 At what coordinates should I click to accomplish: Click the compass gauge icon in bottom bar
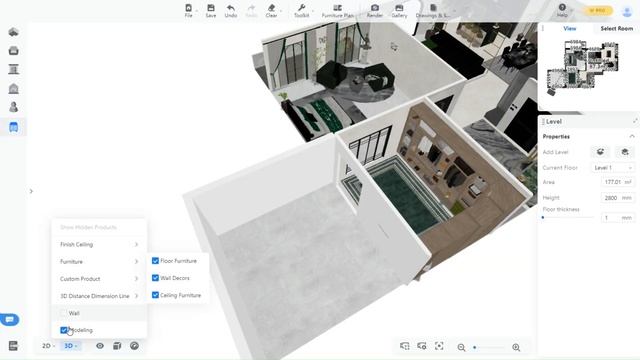[134, 346]
